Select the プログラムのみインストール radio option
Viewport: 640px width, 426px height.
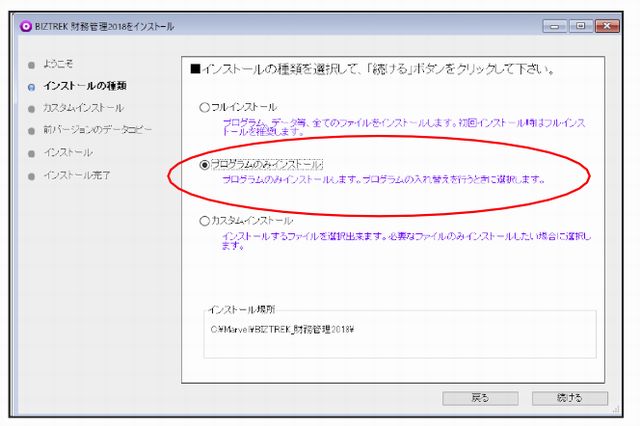click(x=204, y=165)
